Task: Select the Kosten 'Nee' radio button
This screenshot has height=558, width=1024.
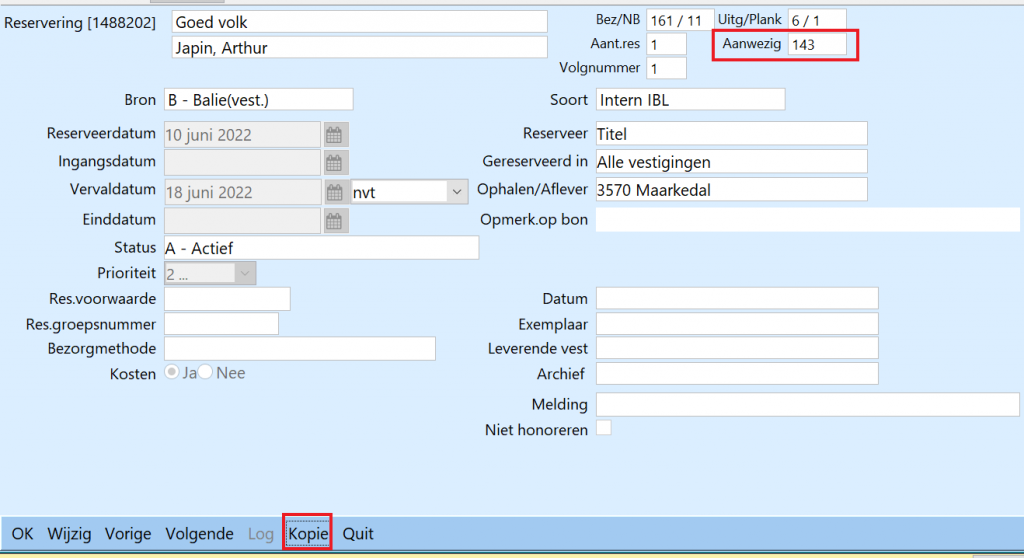Action: click(206, 372)
